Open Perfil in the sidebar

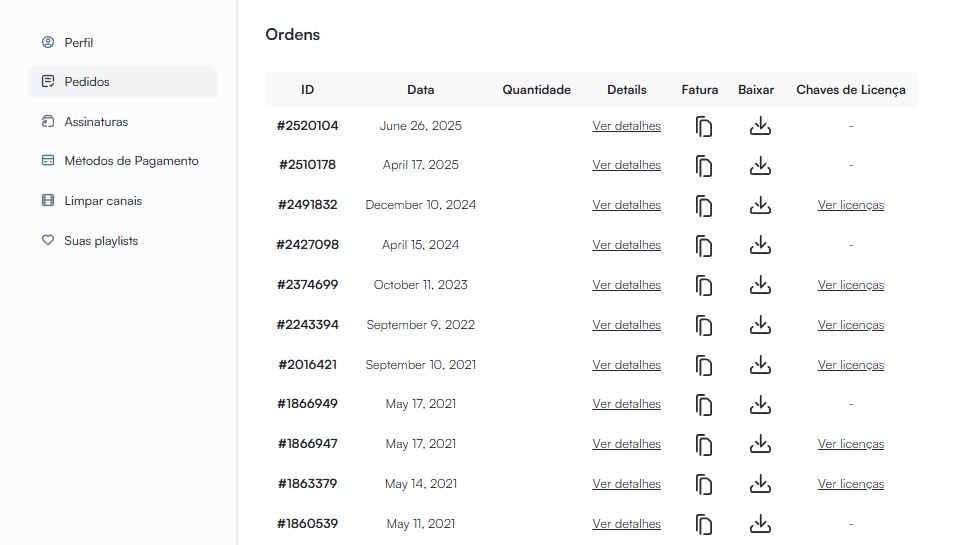[x=78, y=43]
